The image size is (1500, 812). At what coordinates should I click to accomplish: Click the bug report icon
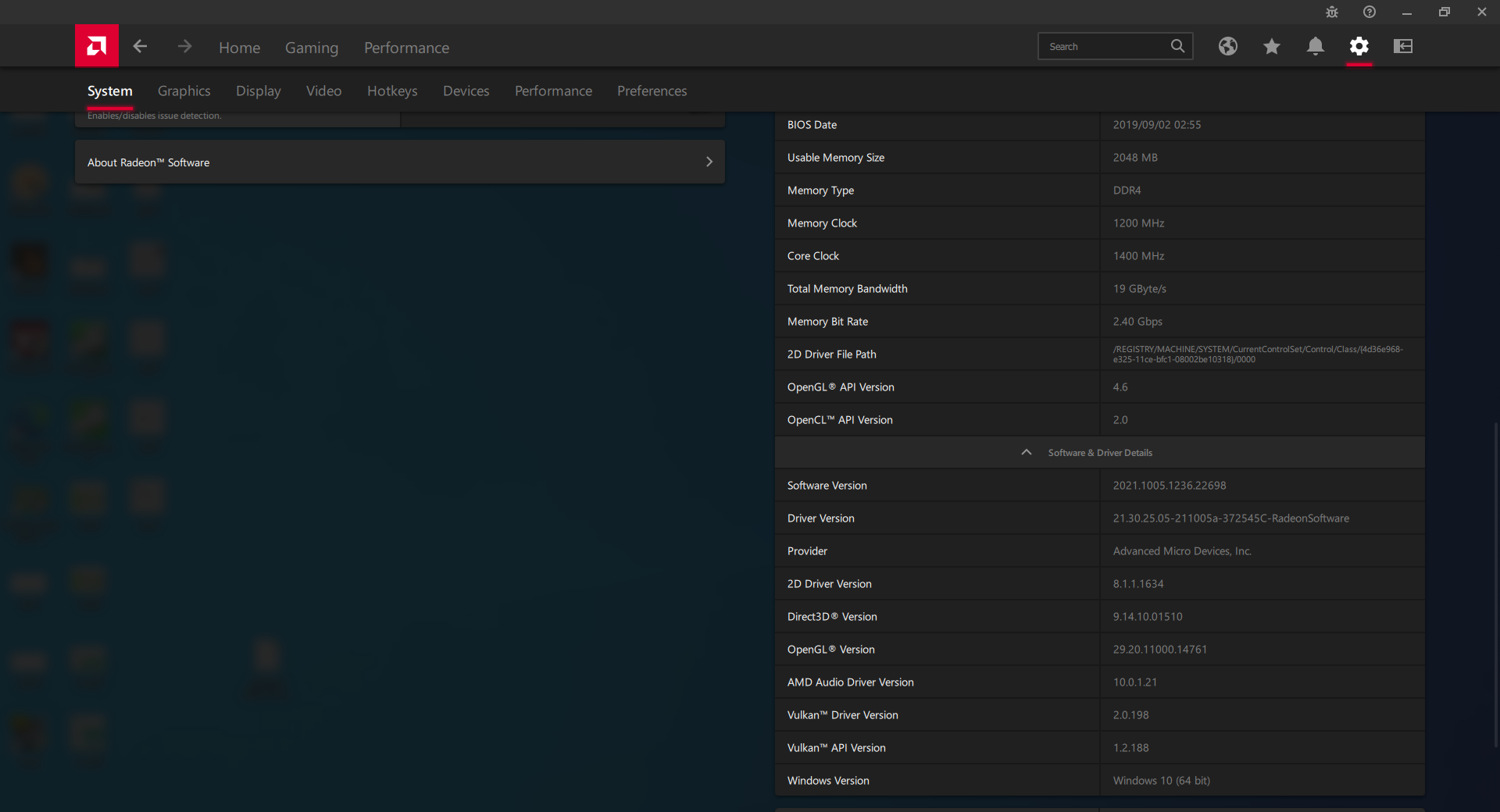pyautogui.click(x=1332, y=12)
